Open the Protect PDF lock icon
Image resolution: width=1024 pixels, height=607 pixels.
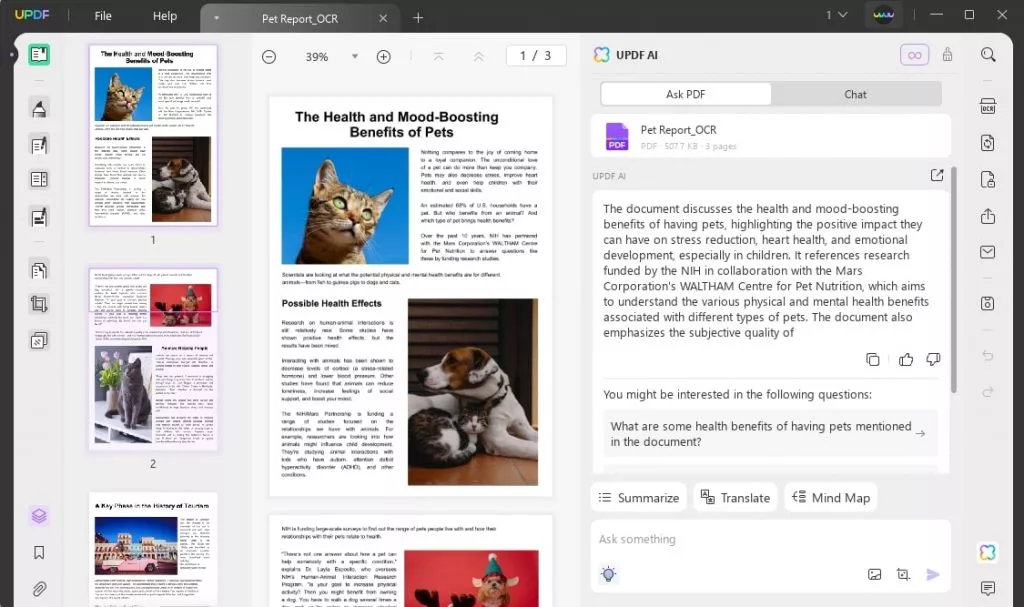(x=988, y=180)
